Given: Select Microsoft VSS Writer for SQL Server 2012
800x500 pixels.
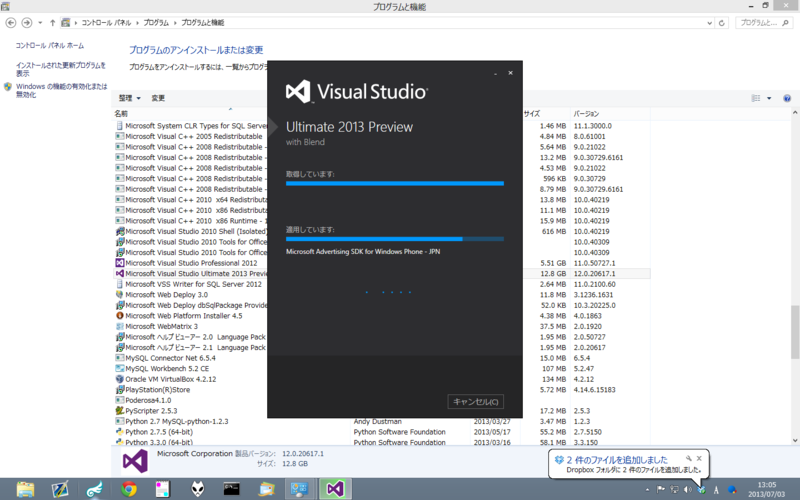Looking at the screenshot, I should (x=381, y=284).
